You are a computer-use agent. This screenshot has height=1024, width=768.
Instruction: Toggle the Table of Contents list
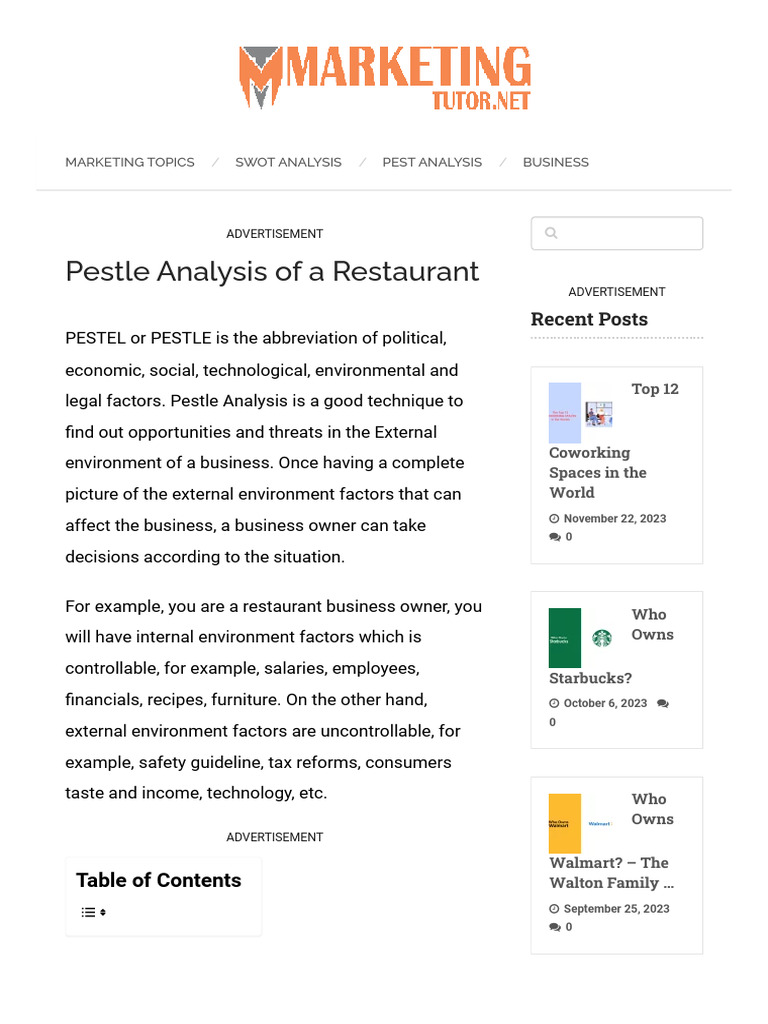point(93,912)
